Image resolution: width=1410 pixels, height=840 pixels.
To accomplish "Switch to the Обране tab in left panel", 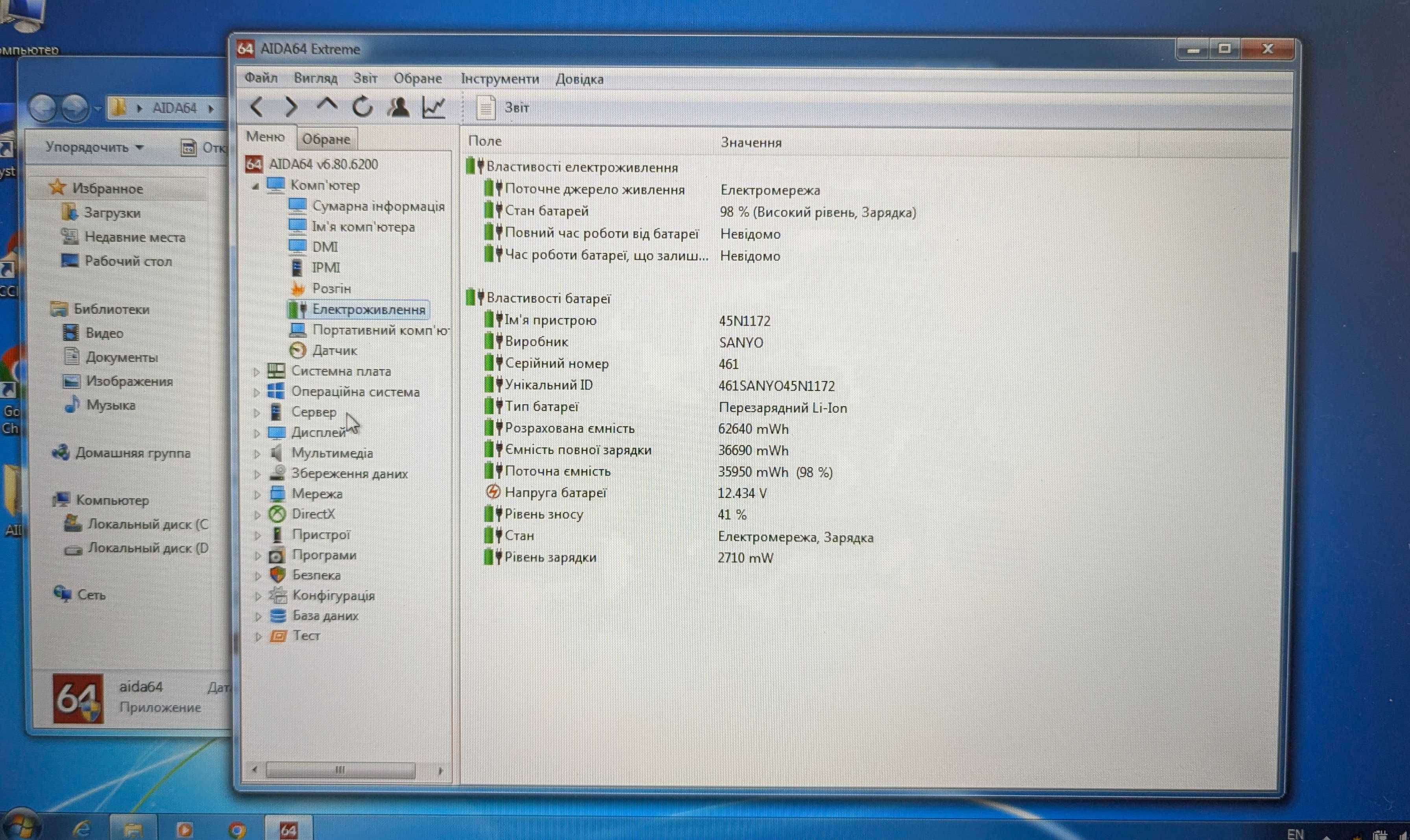I will click(326, 139).
